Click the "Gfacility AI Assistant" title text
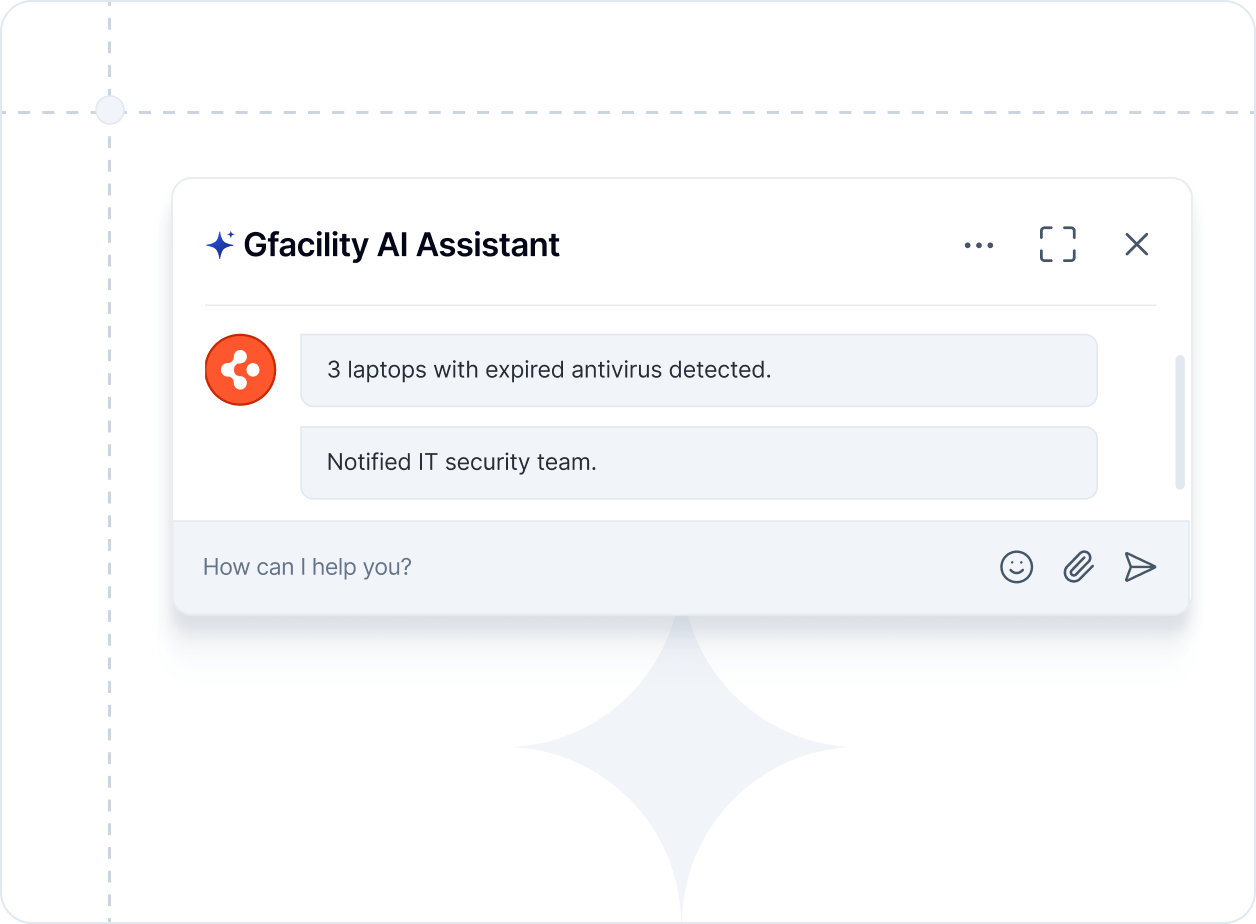Viewport: 1256px width, 924px height. [401, 245]
